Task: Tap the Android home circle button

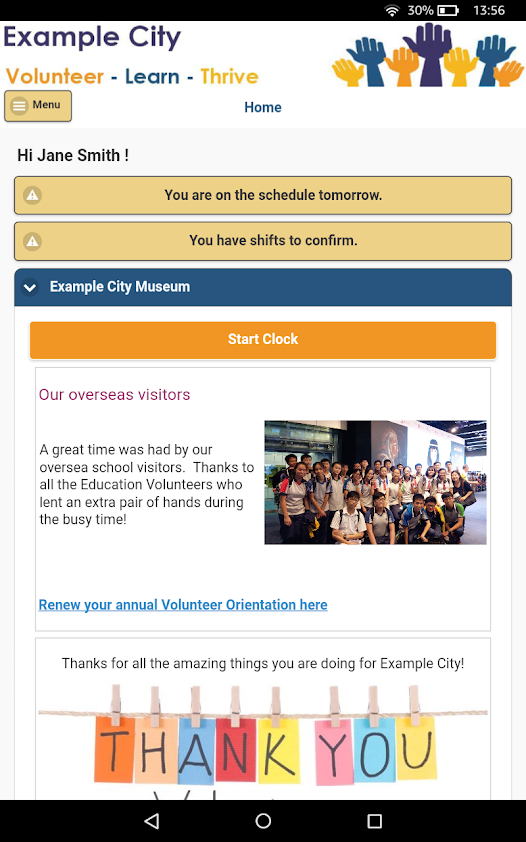Action: pyautogui.click(x=263, y=821)
